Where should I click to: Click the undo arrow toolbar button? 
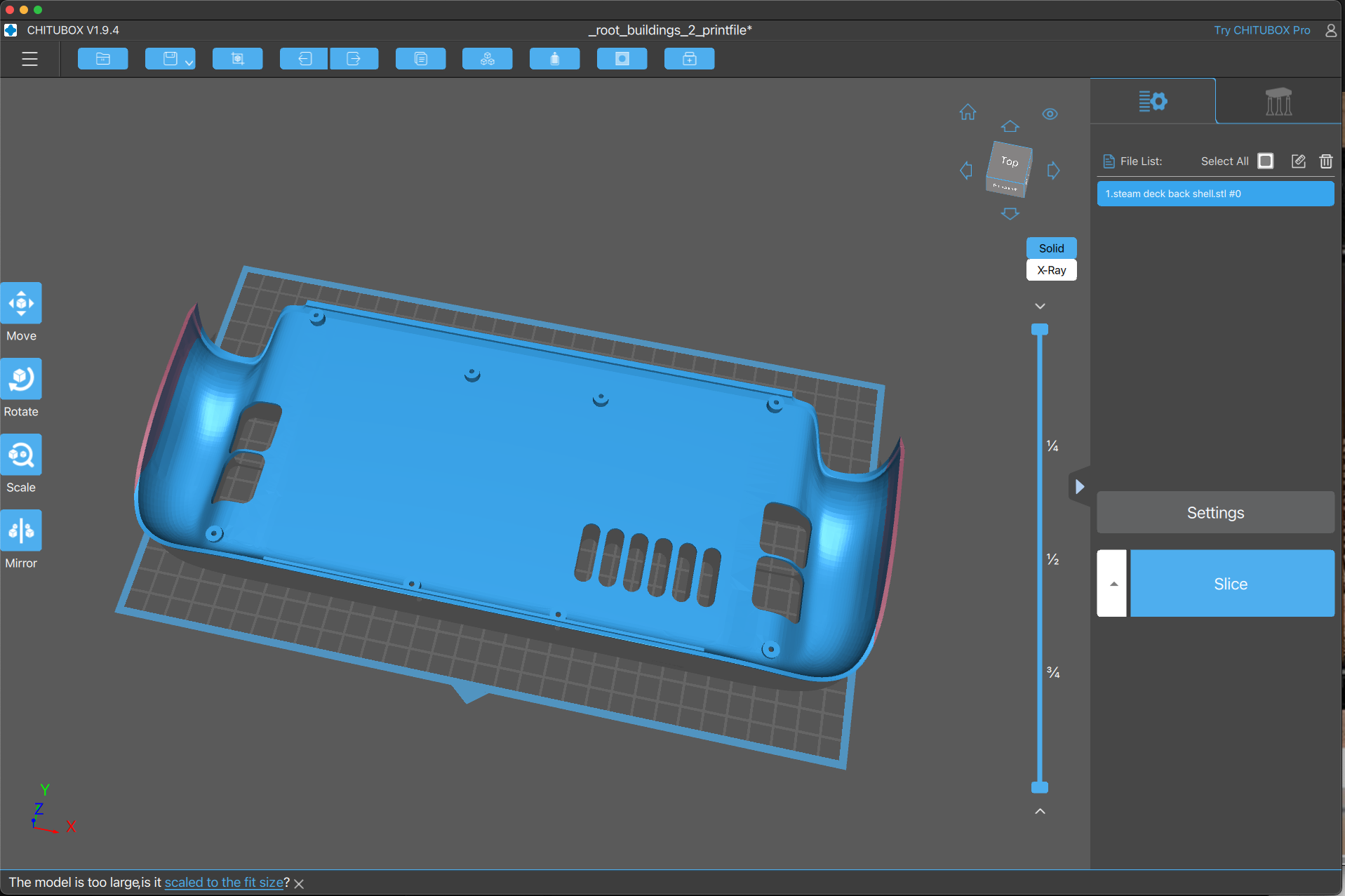coord(305,59)
